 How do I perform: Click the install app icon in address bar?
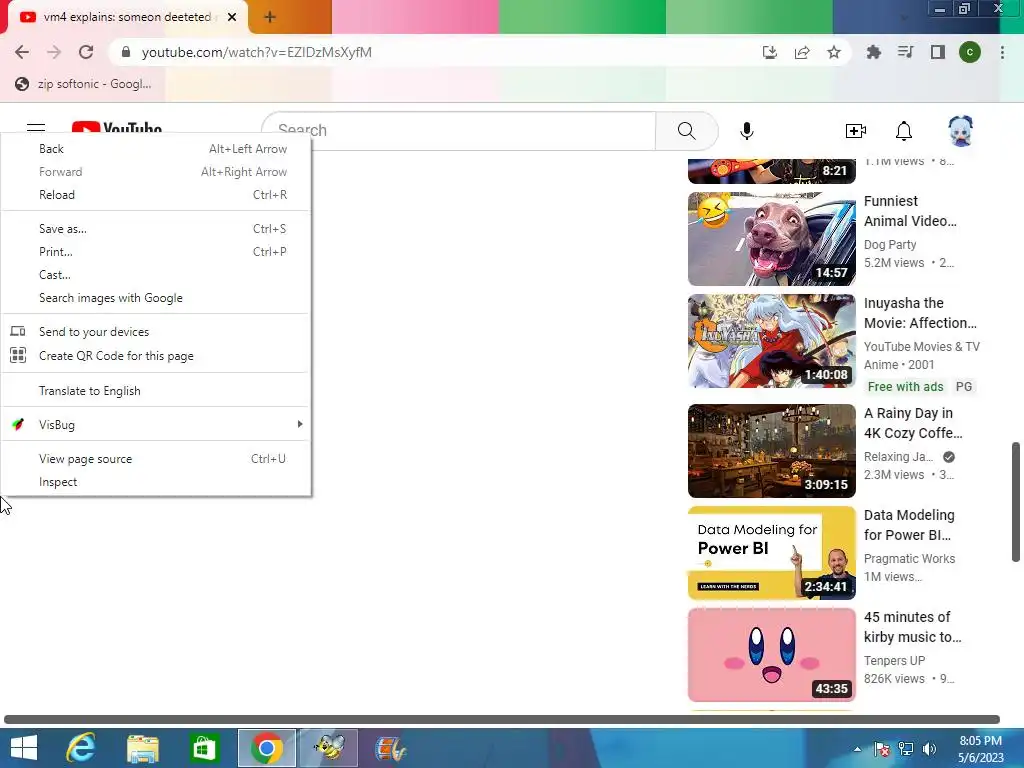[770, 52]
